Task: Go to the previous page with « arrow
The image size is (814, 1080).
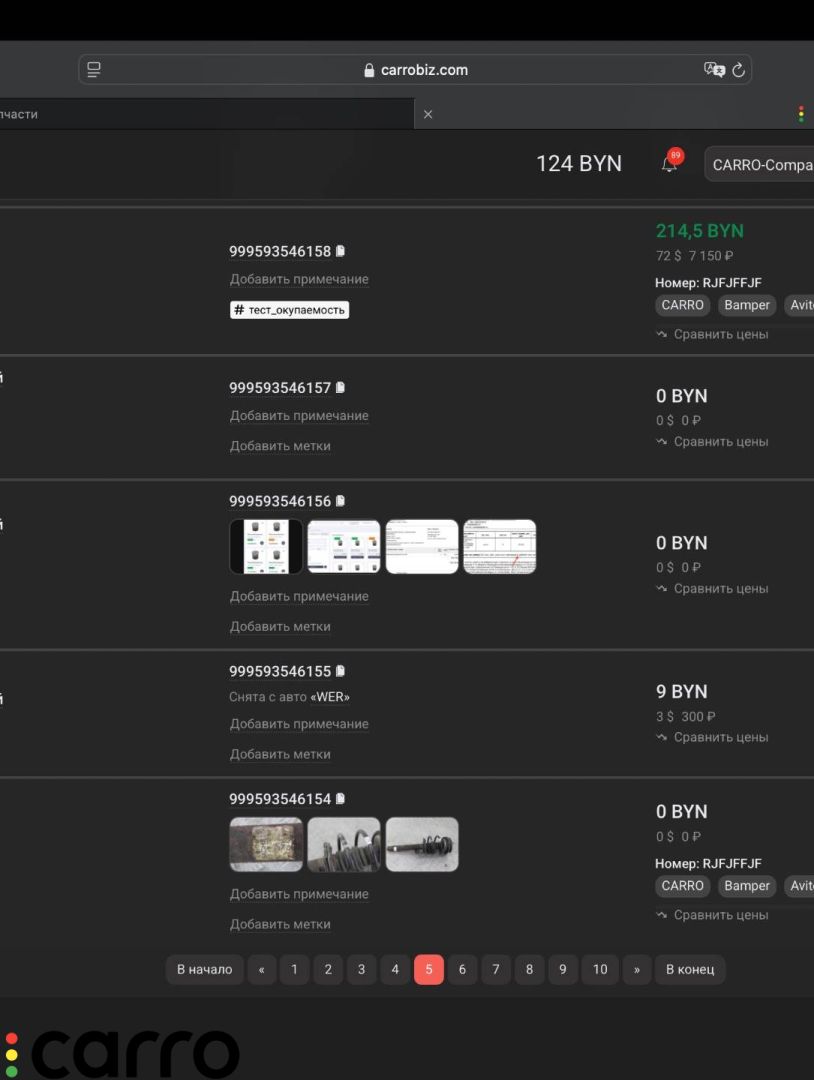Action: coord(262,970)
